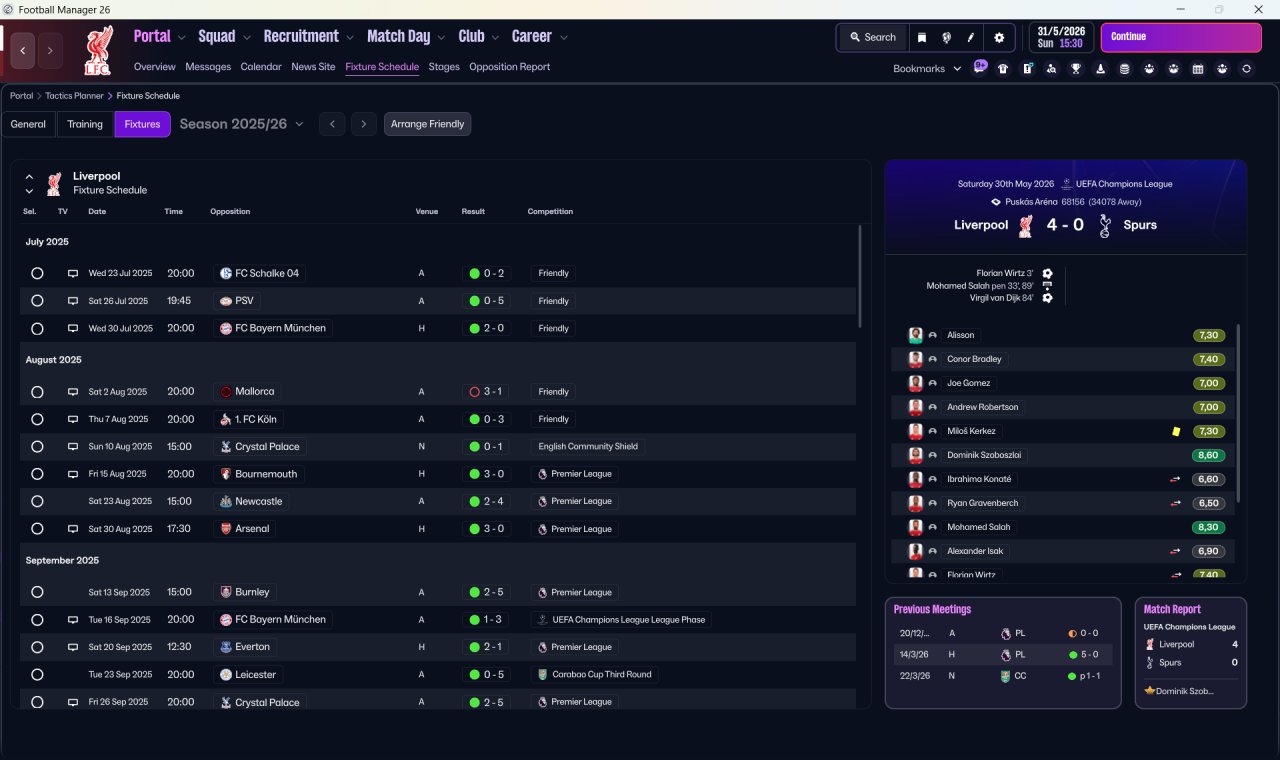Open the training cone bookmark shortcut
The height and width of the screenshot is (760, 1280).
point(1101,69)
